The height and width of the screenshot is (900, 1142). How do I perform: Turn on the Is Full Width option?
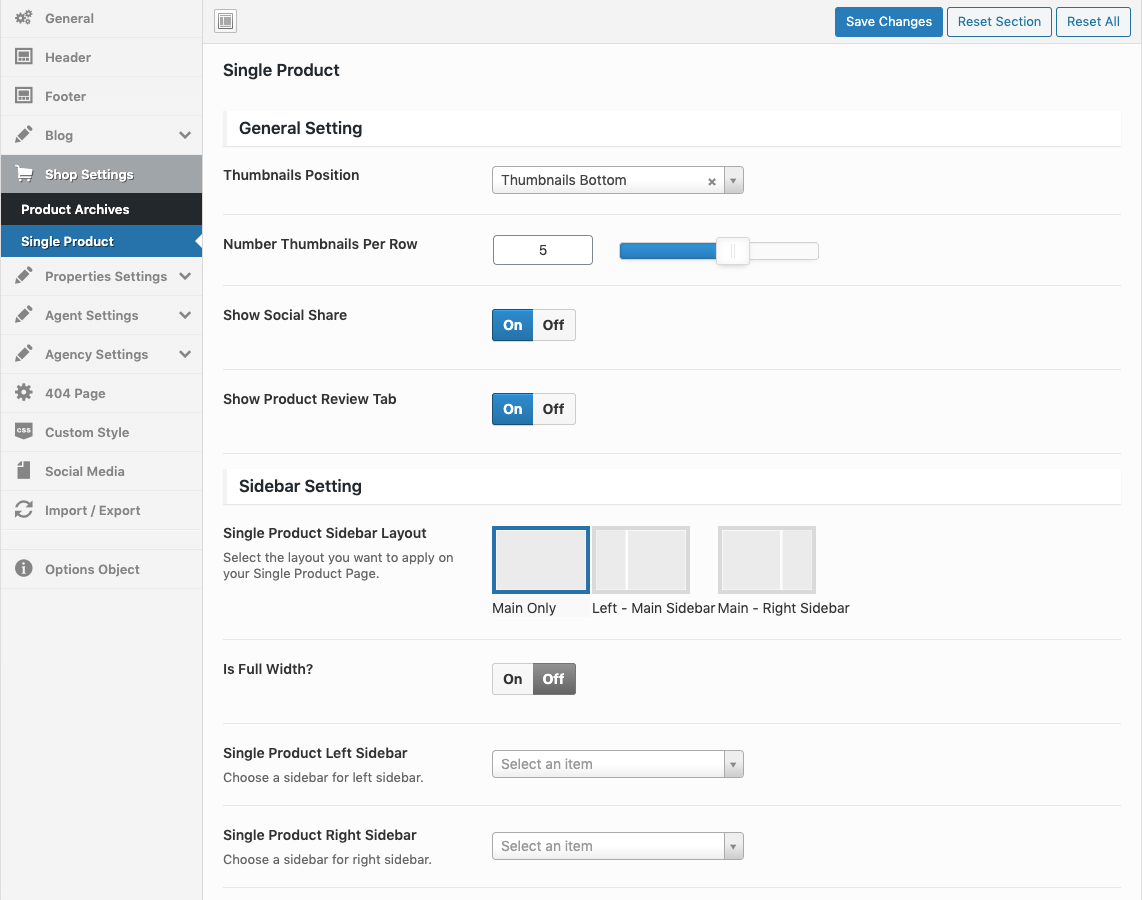tap(513, 679)
